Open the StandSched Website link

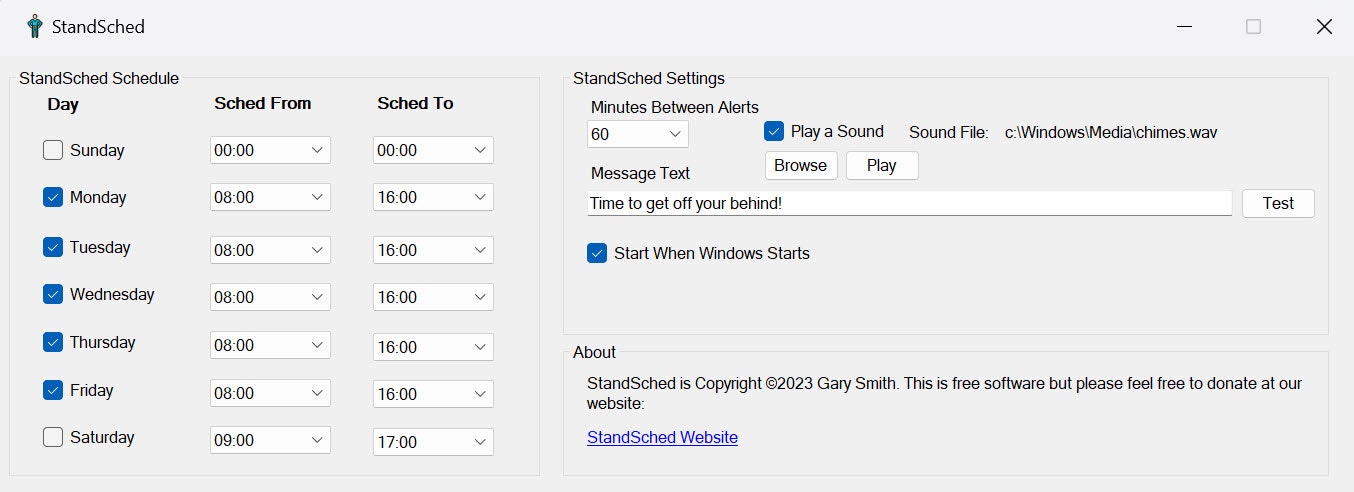pyautogui.click(x=662, y=437)
